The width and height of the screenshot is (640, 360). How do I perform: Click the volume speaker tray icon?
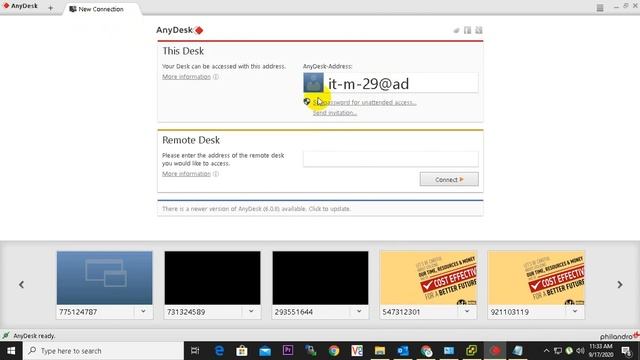click(x=580, y=351)
